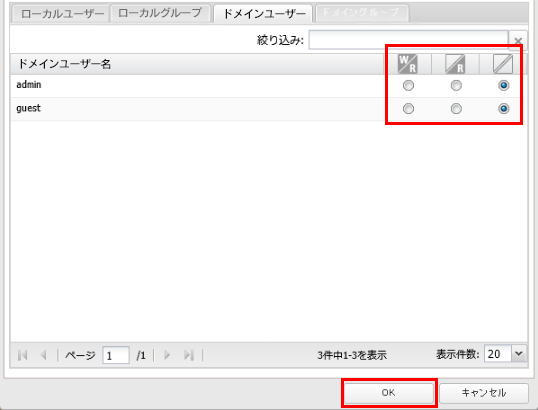Screen dimensions: 538x410
Task: Click the W/R read-write access column icon
Action: pos(407,64)
